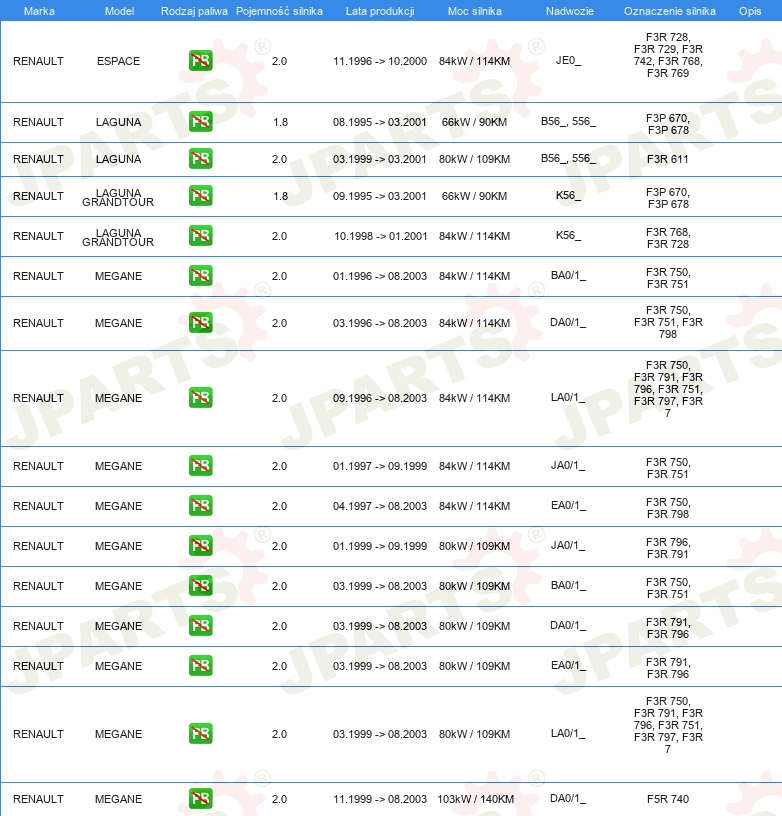Click date range 09.1995 -> 03.2001
Screen dimensions: 782x816
pyautogui.click(x=380, y=196)
